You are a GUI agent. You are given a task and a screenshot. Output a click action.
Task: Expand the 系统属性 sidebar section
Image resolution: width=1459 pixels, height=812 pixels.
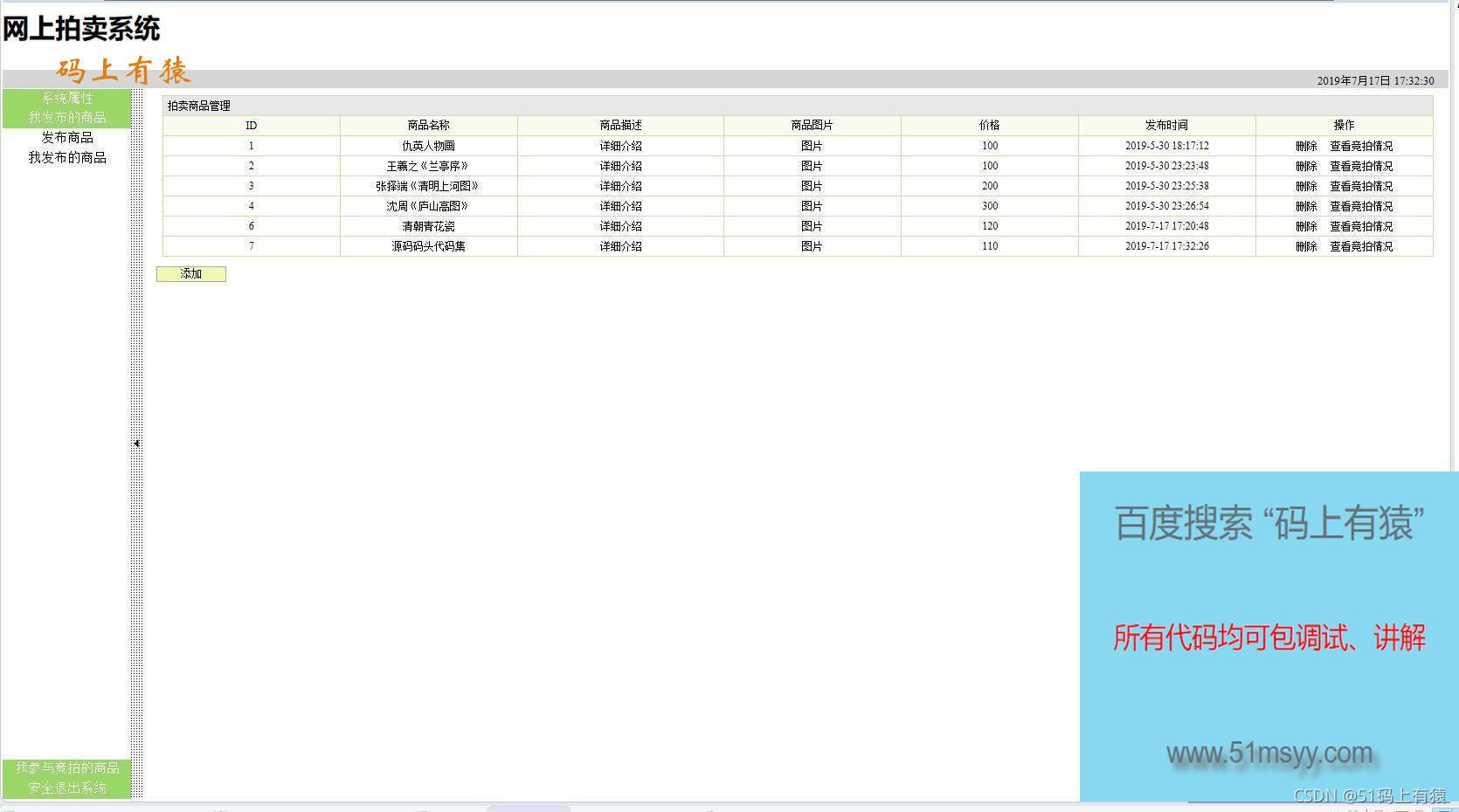coord(67,99)
